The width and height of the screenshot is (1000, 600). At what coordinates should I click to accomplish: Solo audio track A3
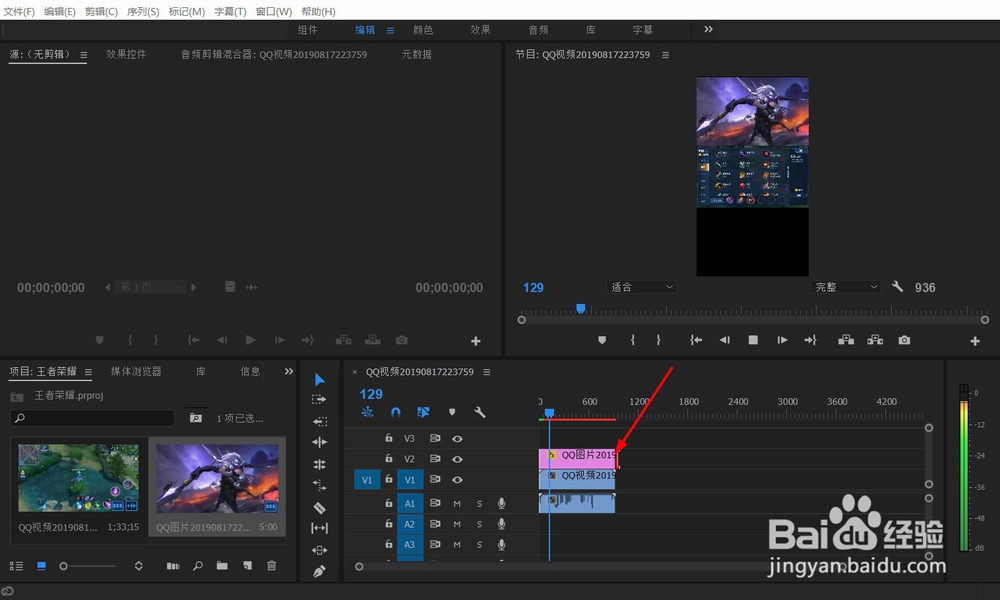pyautogui.click(x=480, y=545)
